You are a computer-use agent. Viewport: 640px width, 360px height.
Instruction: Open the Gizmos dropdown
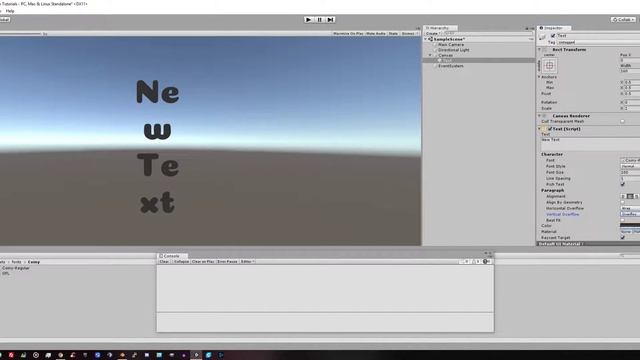click(x=409, y=33)
